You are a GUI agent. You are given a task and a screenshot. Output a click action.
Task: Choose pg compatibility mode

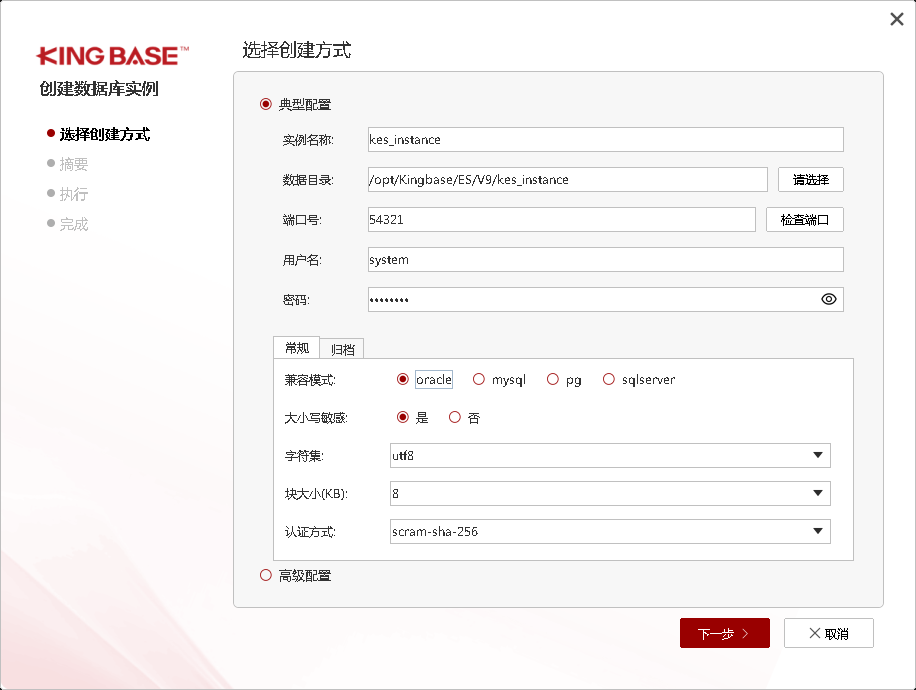551,379
